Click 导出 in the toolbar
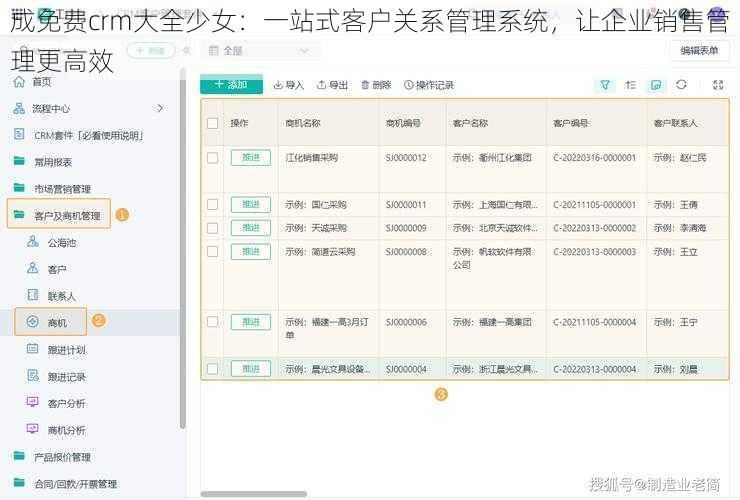 pyautogui.click(x=332, y=85)
